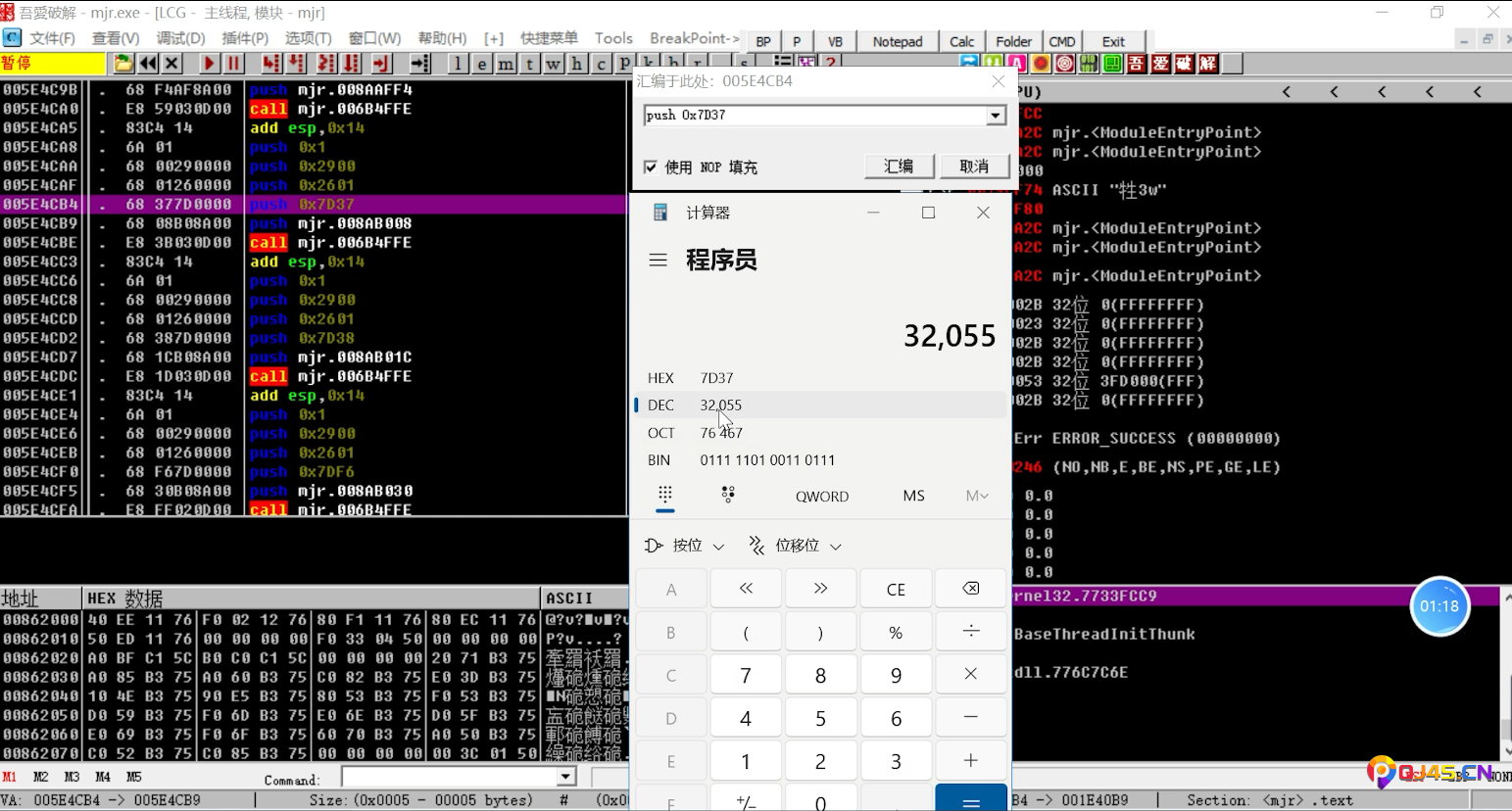The height and width of the screenshot is (811, 1512).
Task: Open memory map with the 'm' button
Action: pos(506,64)
